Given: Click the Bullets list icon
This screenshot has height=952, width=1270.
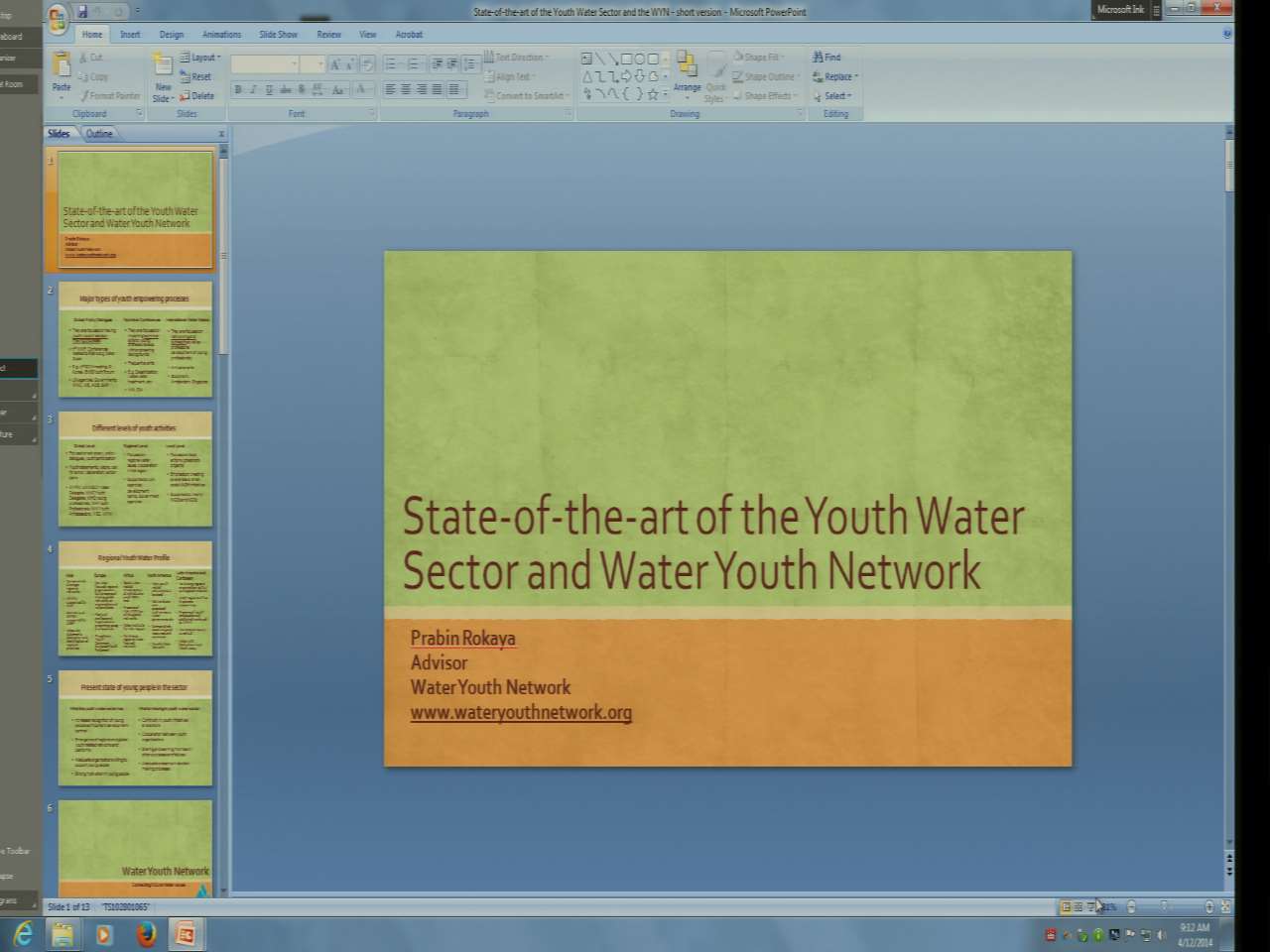Looking at the screenshot, I should [392, 63].
